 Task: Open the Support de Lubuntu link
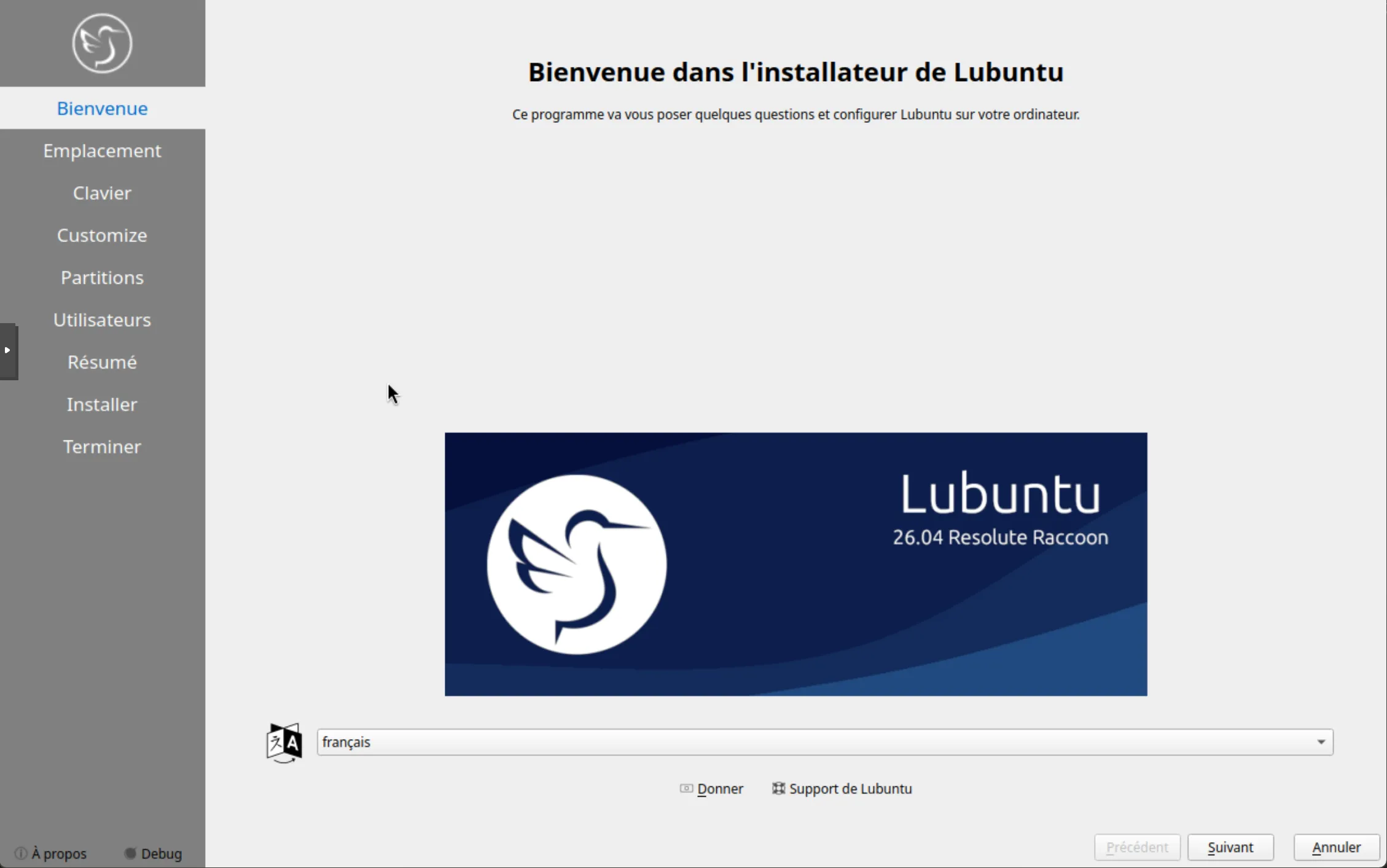(x=842, y=789)
